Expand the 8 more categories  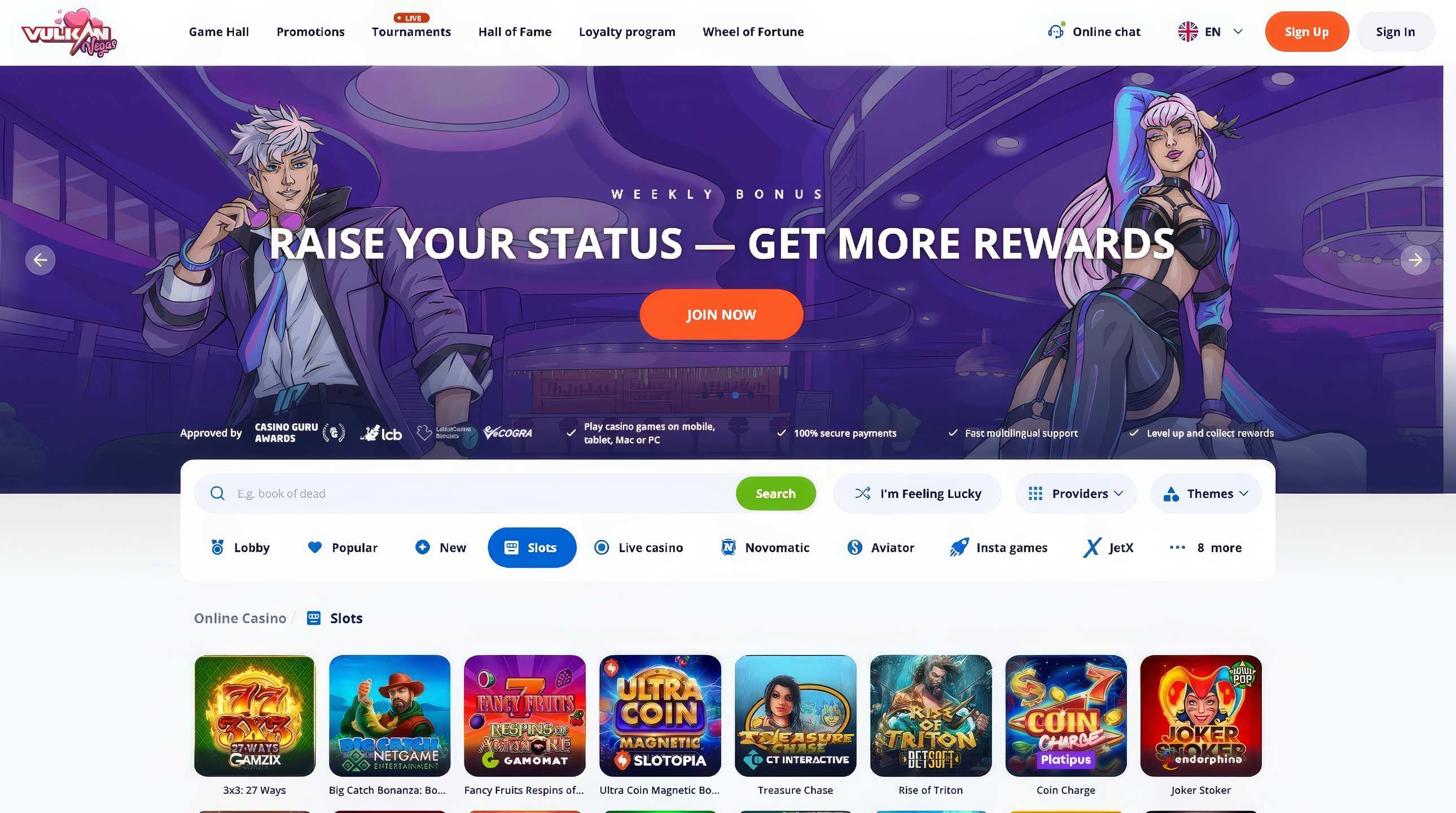tap(1205, 547)
